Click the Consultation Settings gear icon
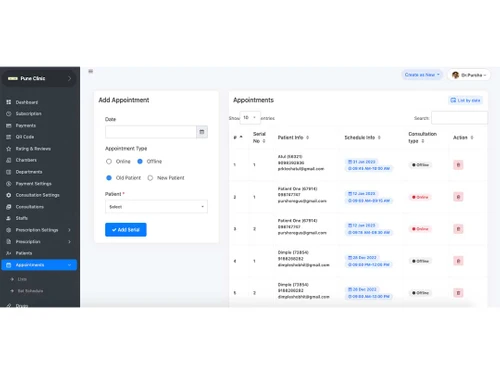Viewport: 500px width, 375px height. pos(9,195)
